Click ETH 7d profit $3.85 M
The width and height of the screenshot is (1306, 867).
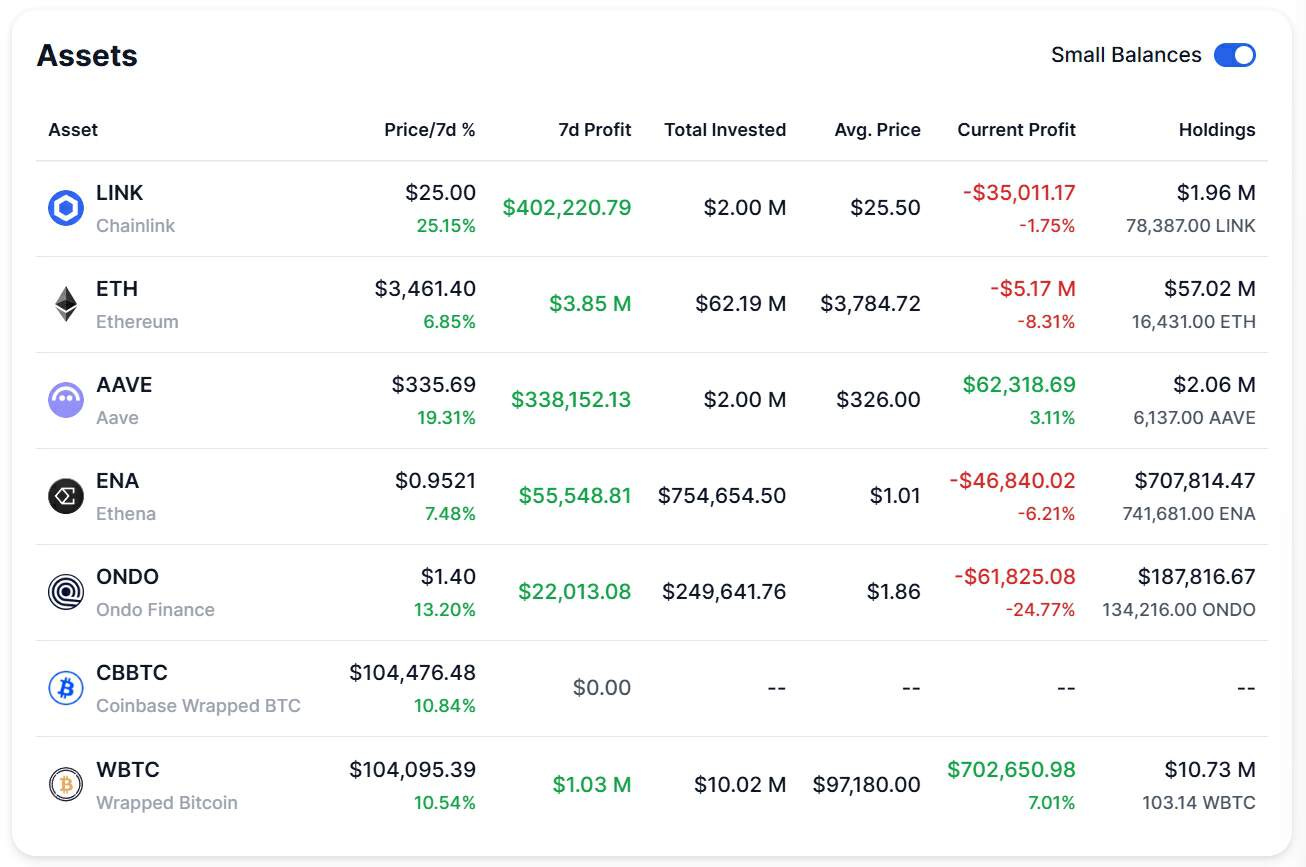(590, 304)
